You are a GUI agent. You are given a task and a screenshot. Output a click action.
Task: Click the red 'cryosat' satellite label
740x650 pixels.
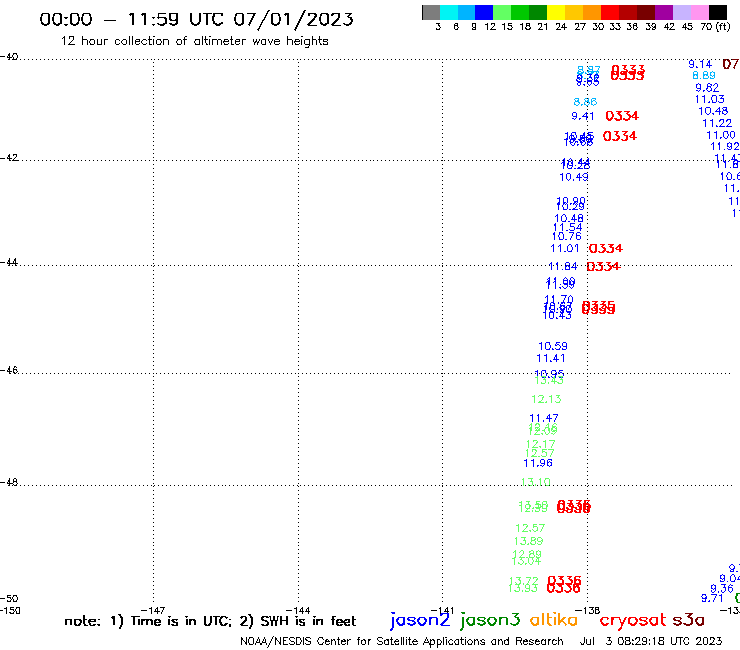point(633,621)
